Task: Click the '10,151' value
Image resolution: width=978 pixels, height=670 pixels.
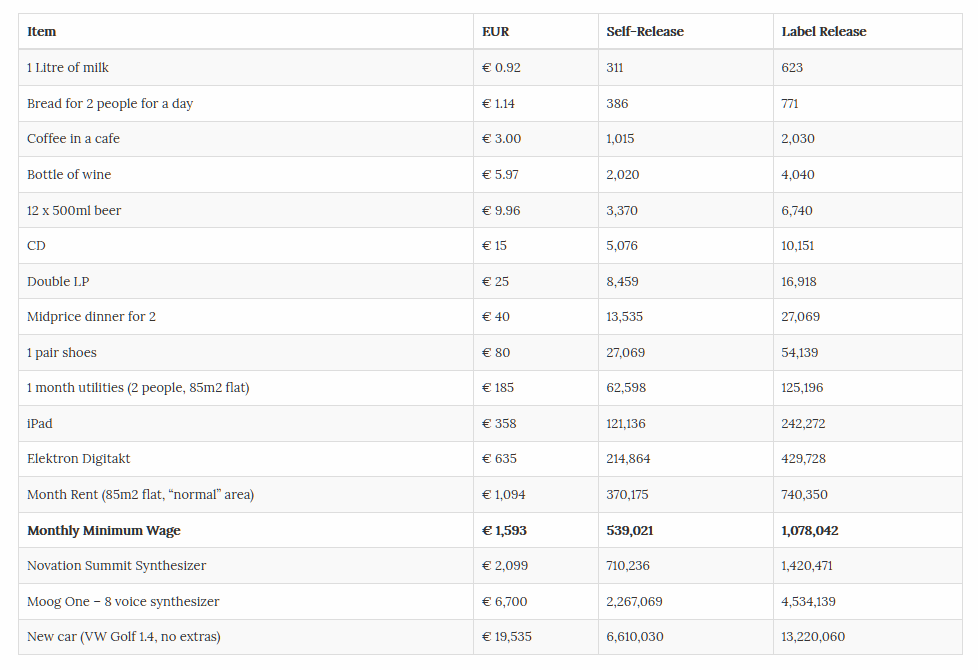Action: [x=797, y=246]
